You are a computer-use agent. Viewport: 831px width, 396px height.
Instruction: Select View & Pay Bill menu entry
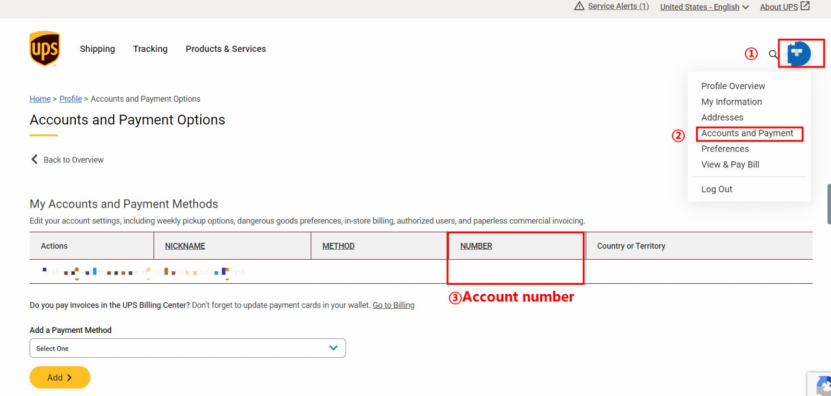[730, 165]
